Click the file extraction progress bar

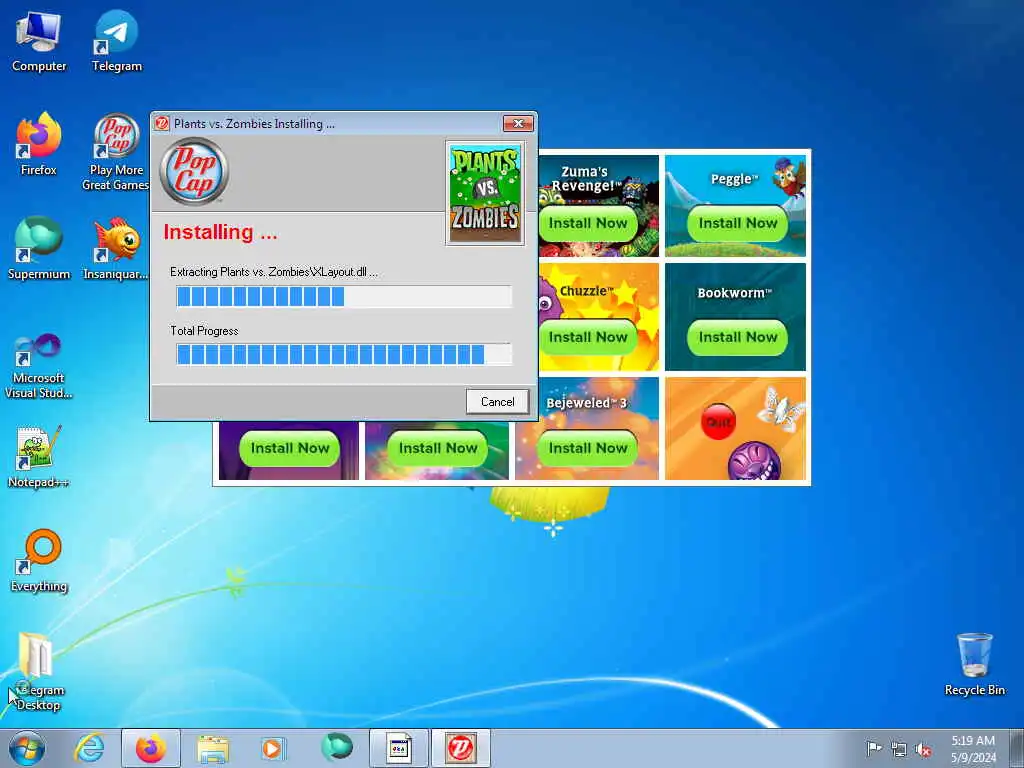pos(344,296)
